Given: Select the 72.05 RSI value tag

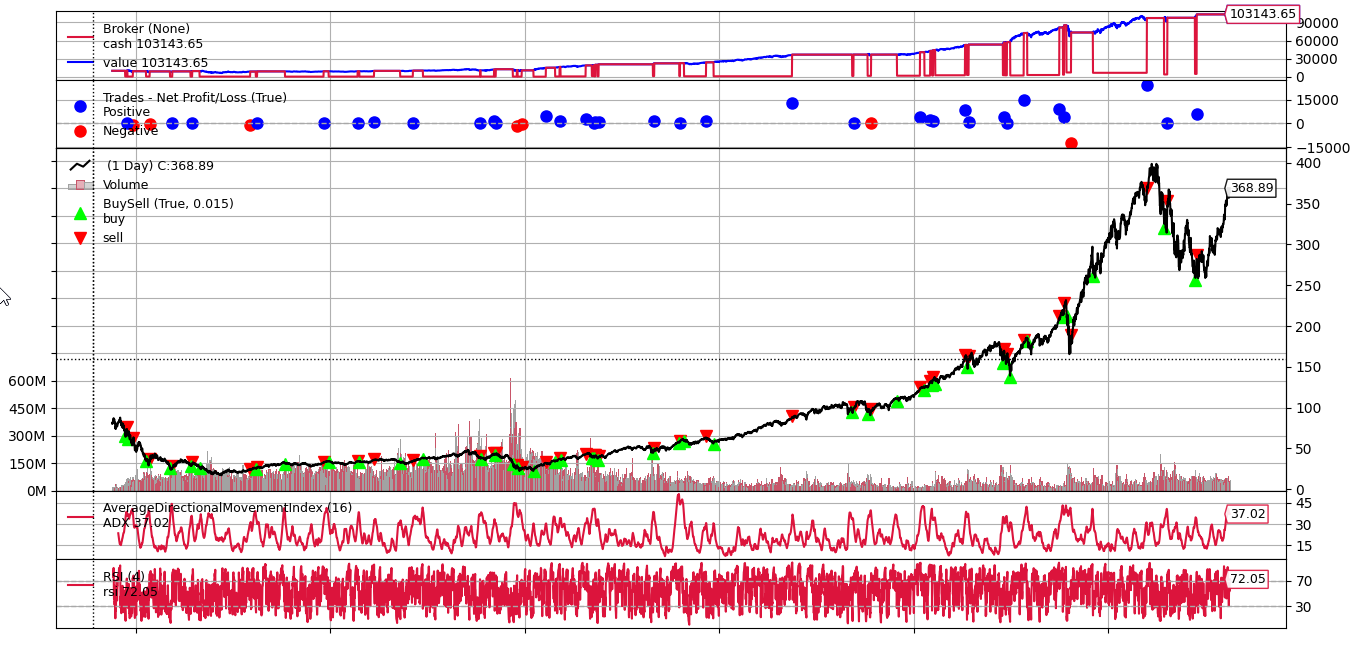Looking at the screenshot, I should pyautogui.click(x=1247, y=579).
